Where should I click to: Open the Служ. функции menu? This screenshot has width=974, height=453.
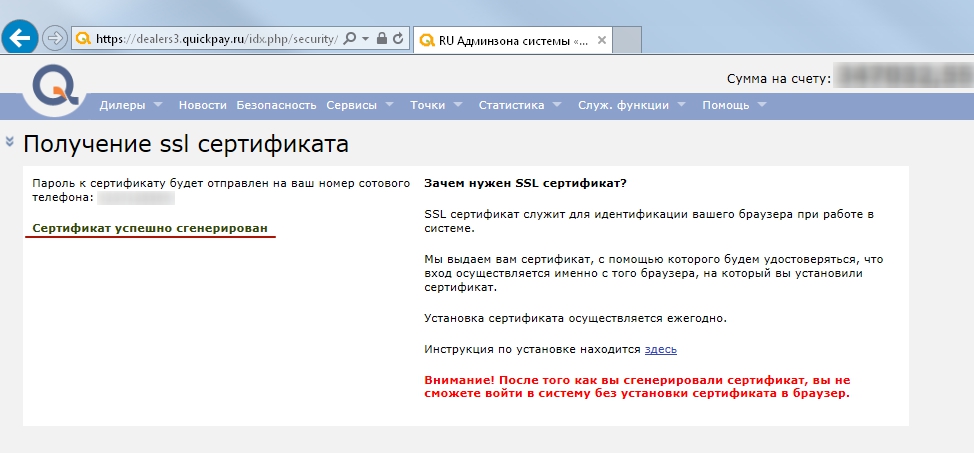click(x=630, y=105)
